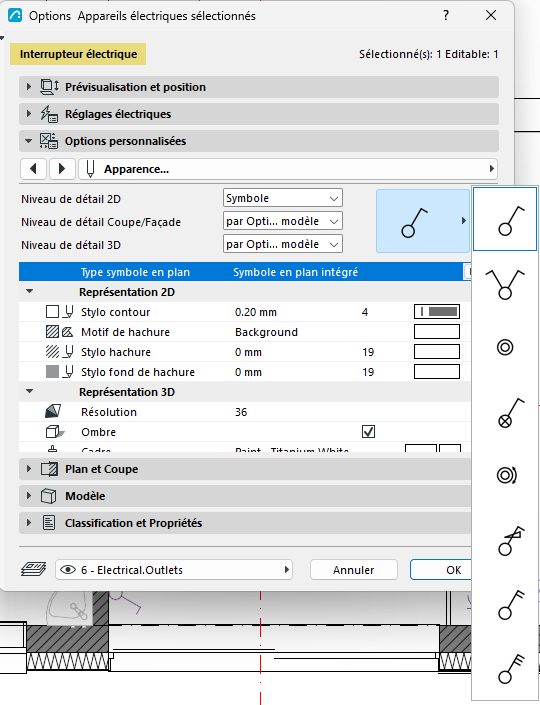The image size is (540, 705).
Task: Toggle the Ombre checkbox
Action: click(368, 432)
